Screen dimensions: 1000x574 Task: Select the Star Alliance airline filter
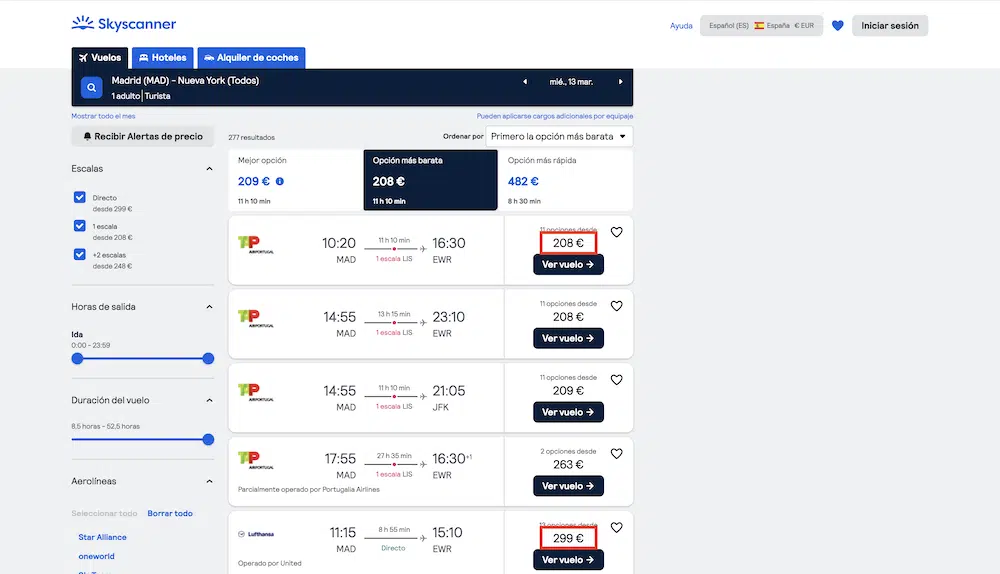[x=102, y=537]
